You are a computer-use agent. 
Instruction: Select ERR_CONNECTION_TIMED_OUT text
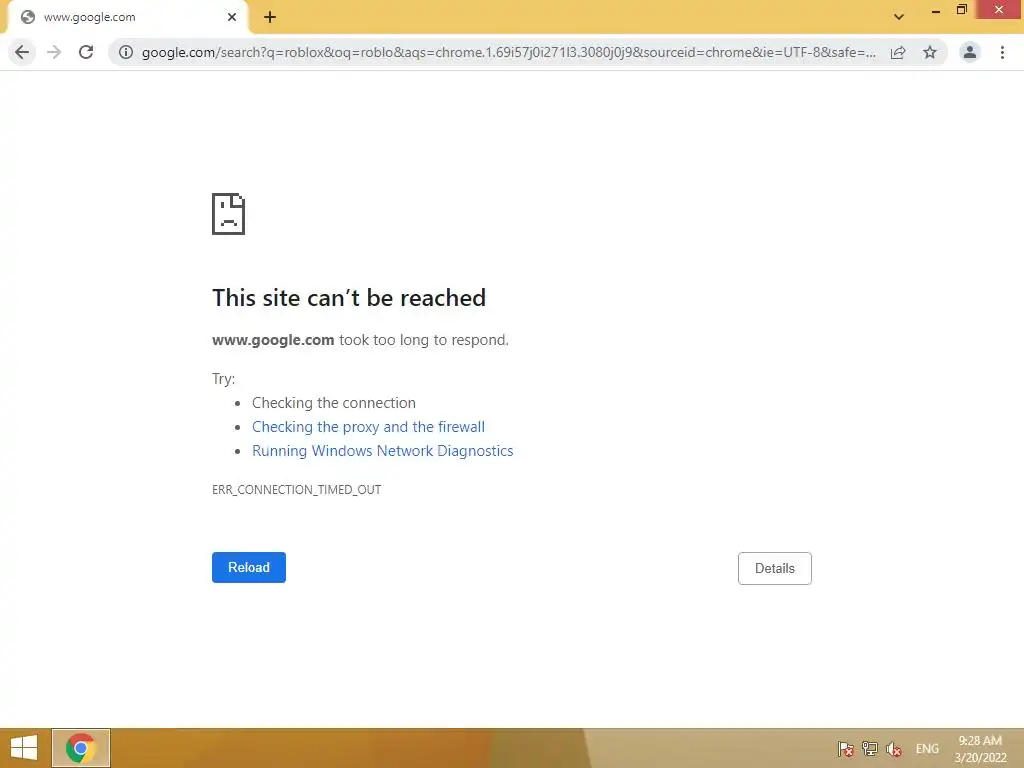click(x=296, y=490)
